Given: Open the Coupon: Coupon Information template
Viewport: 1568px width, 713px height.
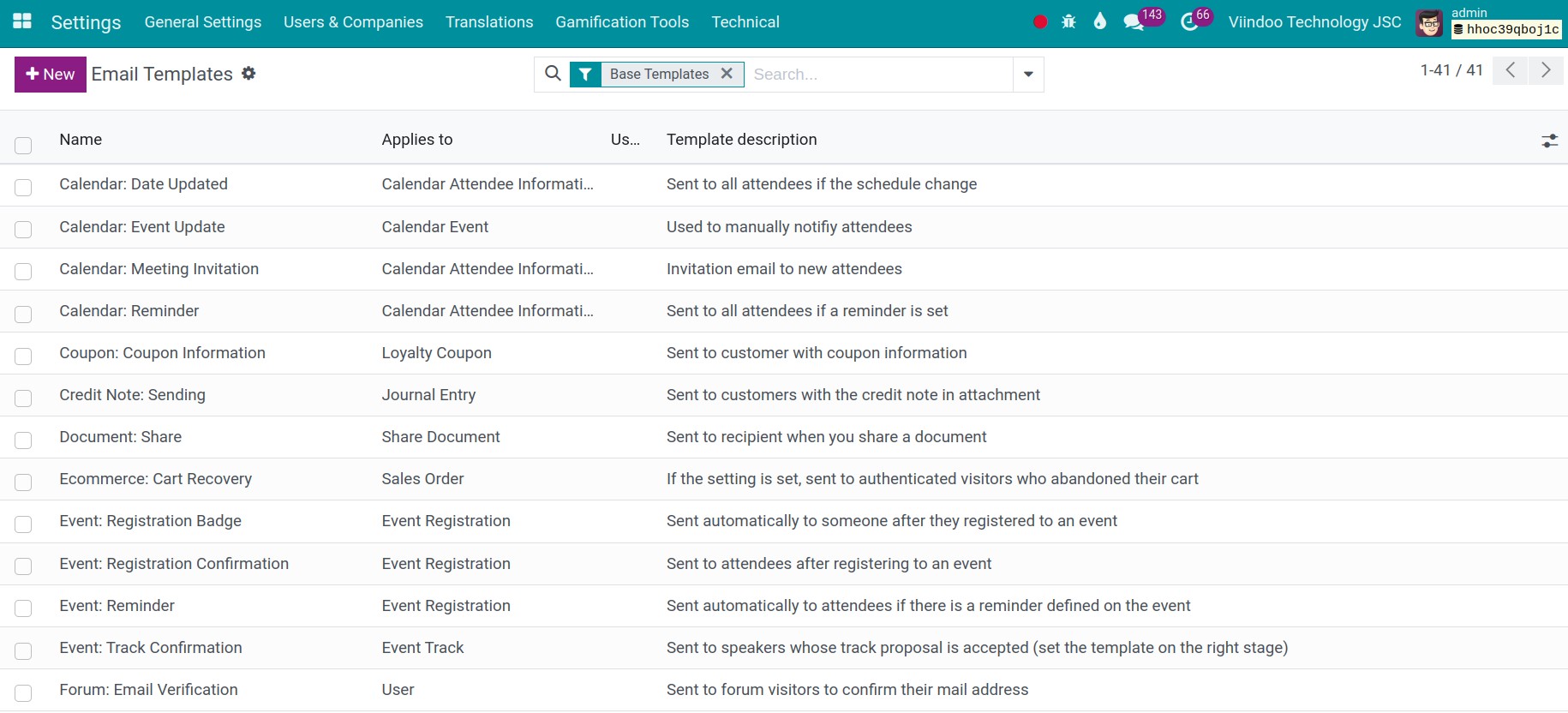Looking at the screenshot, I should [163, 353].
